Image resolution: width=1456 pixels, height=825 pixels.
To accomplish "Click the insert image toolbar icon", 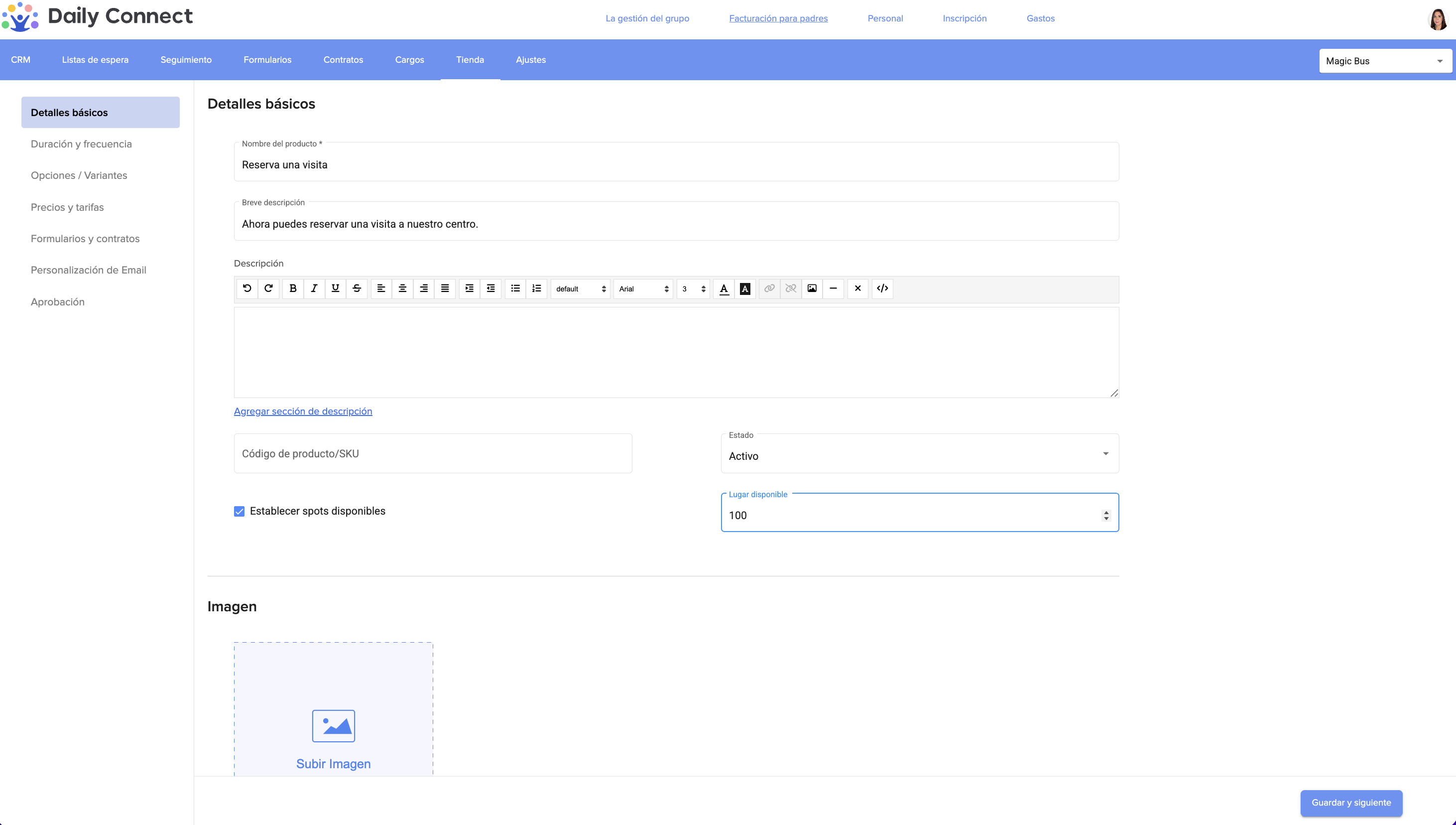I will pyautogui.click(x=812, y=288).
